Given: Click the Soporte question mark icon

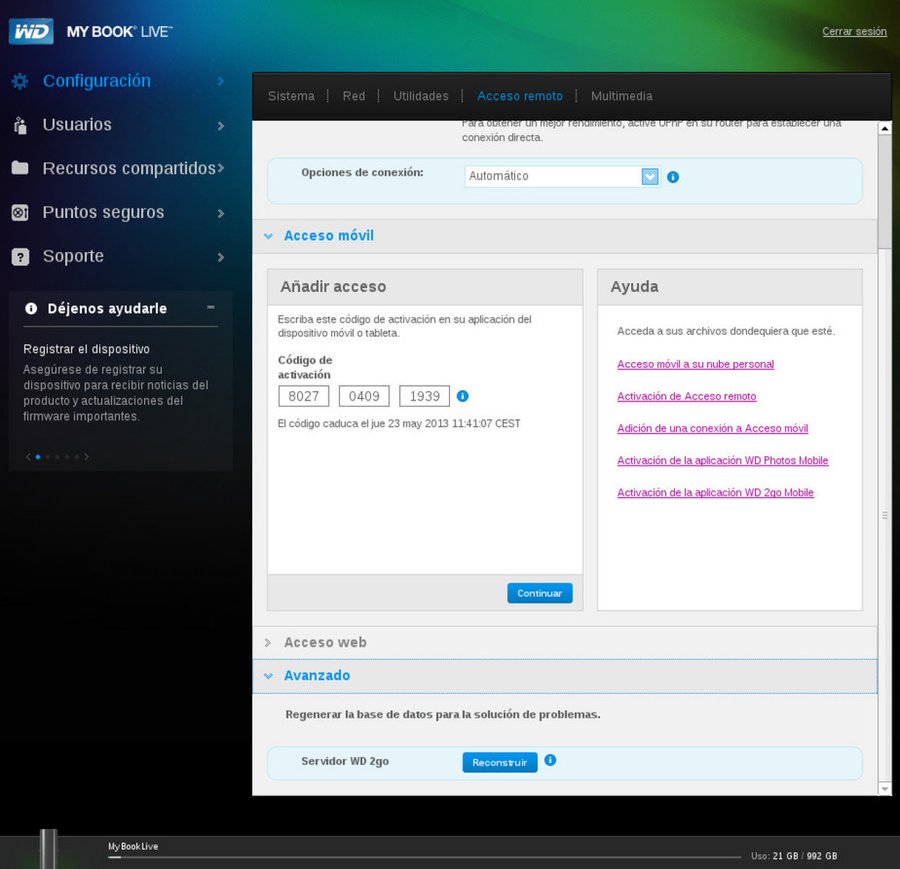Looking at the screenshot, I should tap(20, 257).
